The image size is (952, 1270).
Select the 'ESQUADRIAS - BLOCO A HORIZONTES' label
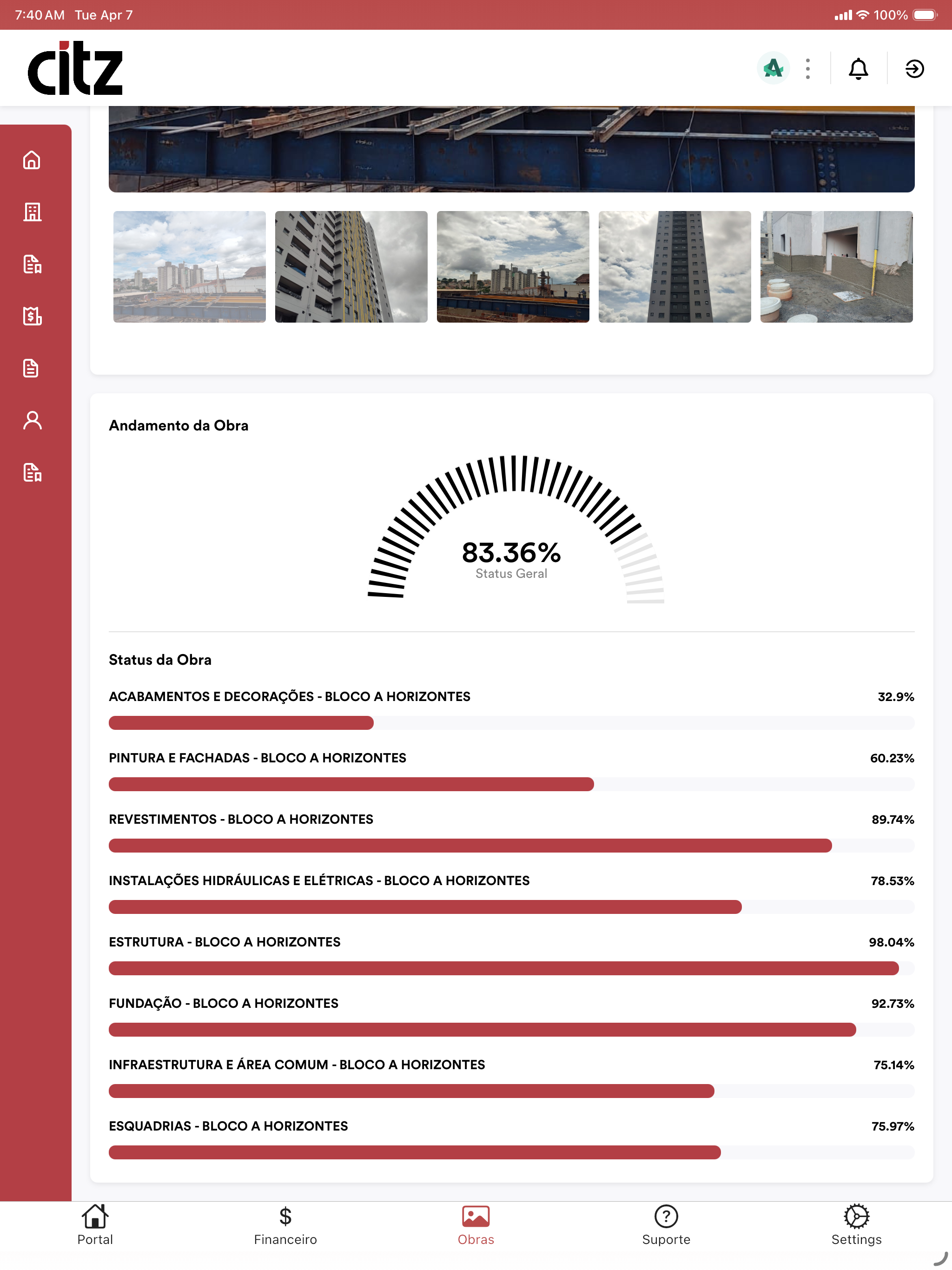click(229, 1126)
